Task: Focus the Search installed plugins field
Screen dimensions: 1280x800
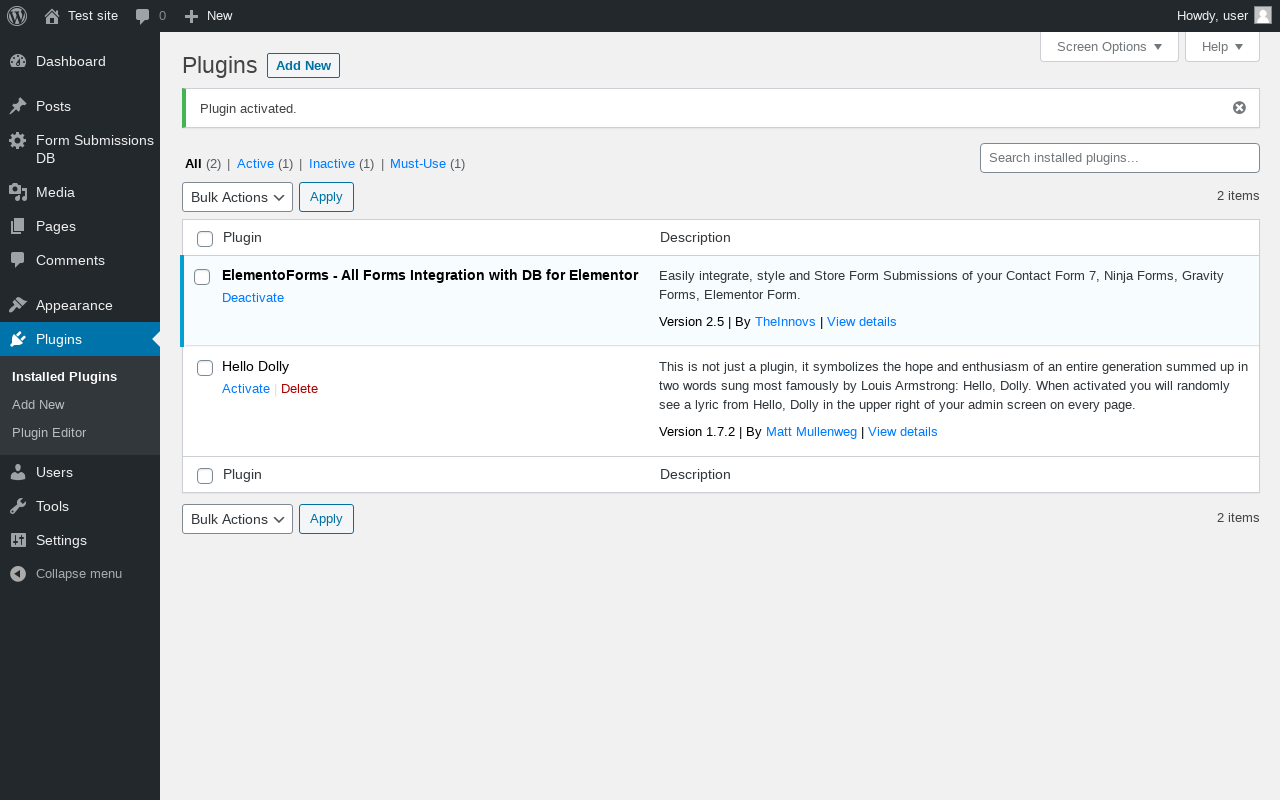Action: click(1120, 158)
